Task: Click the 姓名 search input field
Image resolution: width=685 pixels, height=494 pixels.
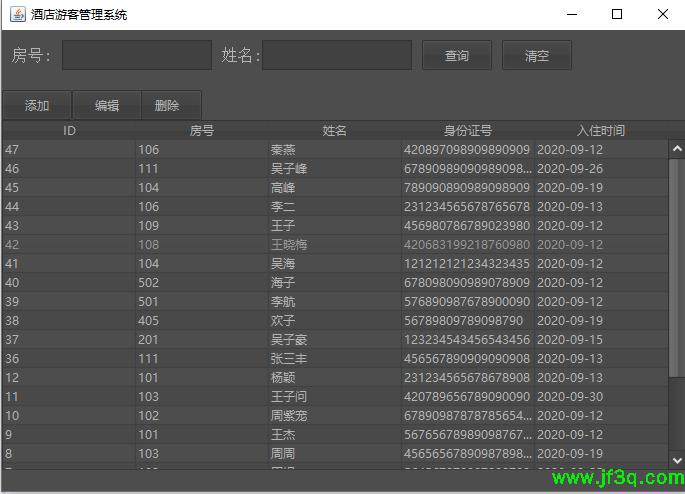Action: 337,55
